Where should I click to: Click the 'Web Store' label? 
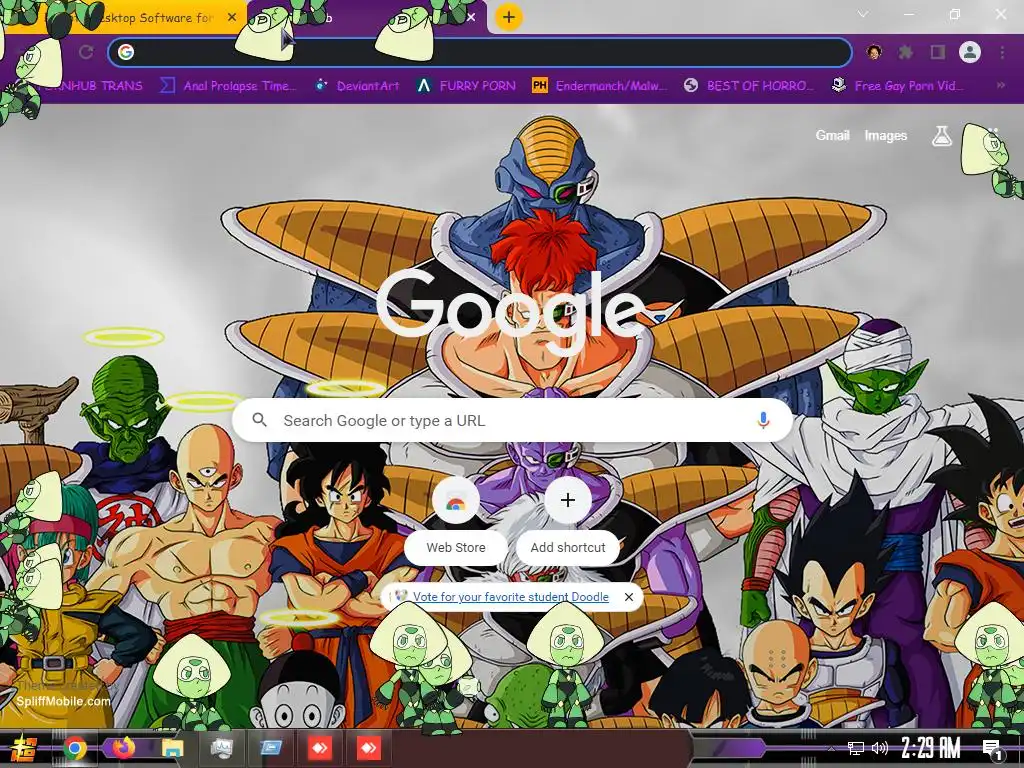pyautogui.click(x=456, y=547)
